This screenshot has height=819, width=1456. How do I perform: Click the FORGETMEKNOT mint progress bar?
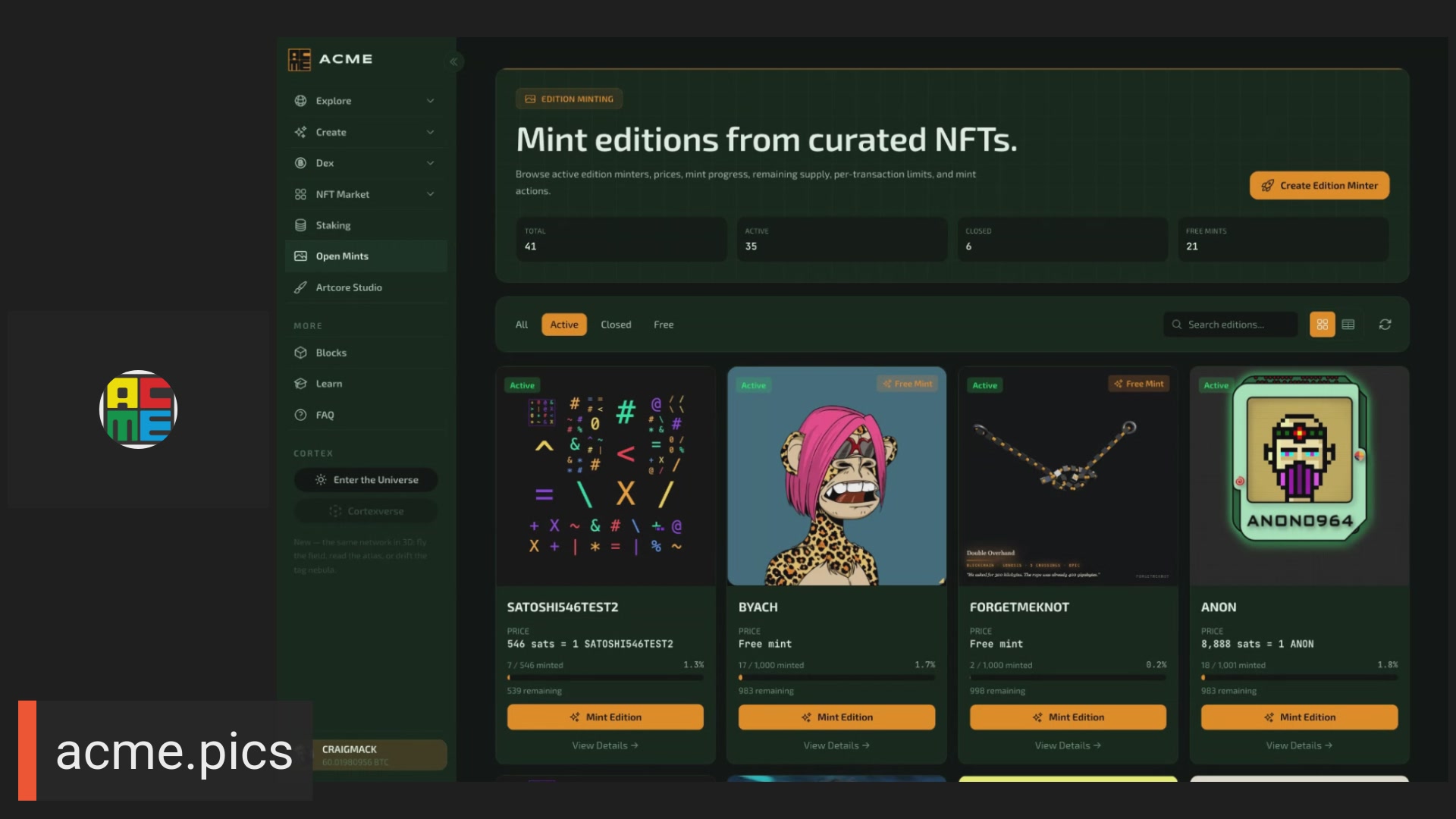click(x=1068, y=678)
